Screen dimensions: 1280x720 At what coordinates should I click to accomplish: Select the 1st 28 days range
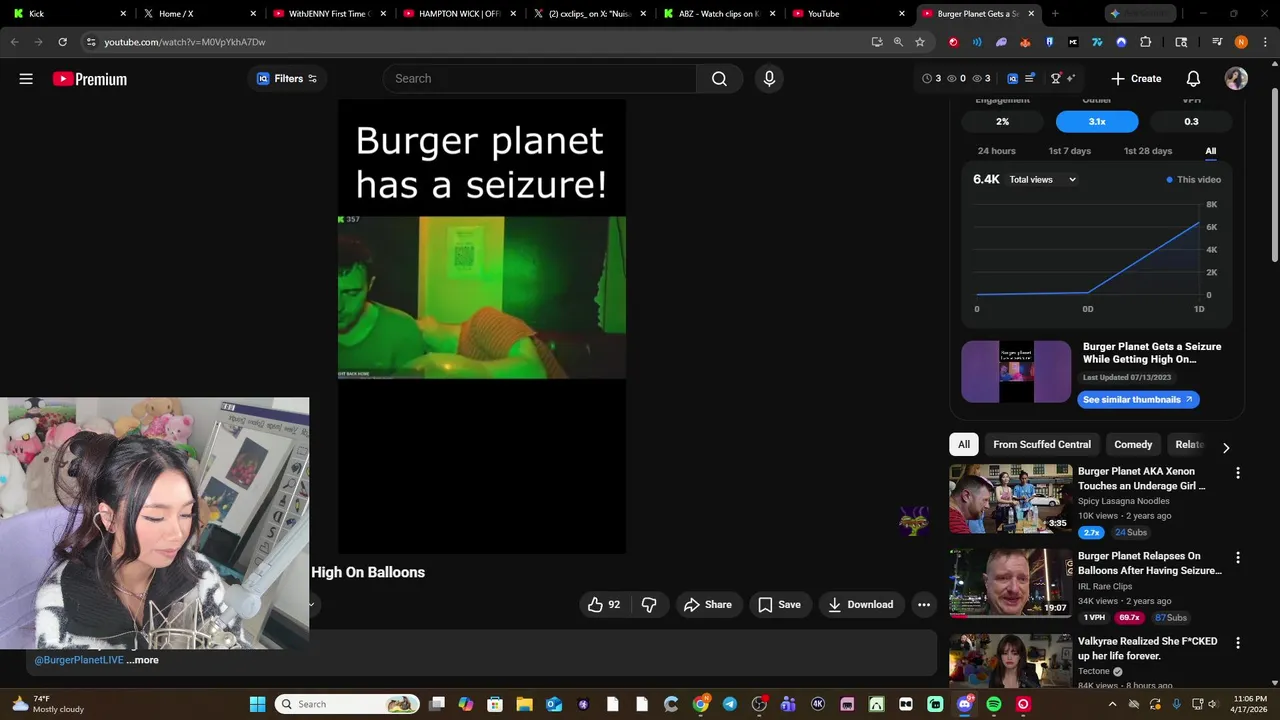1147,151
